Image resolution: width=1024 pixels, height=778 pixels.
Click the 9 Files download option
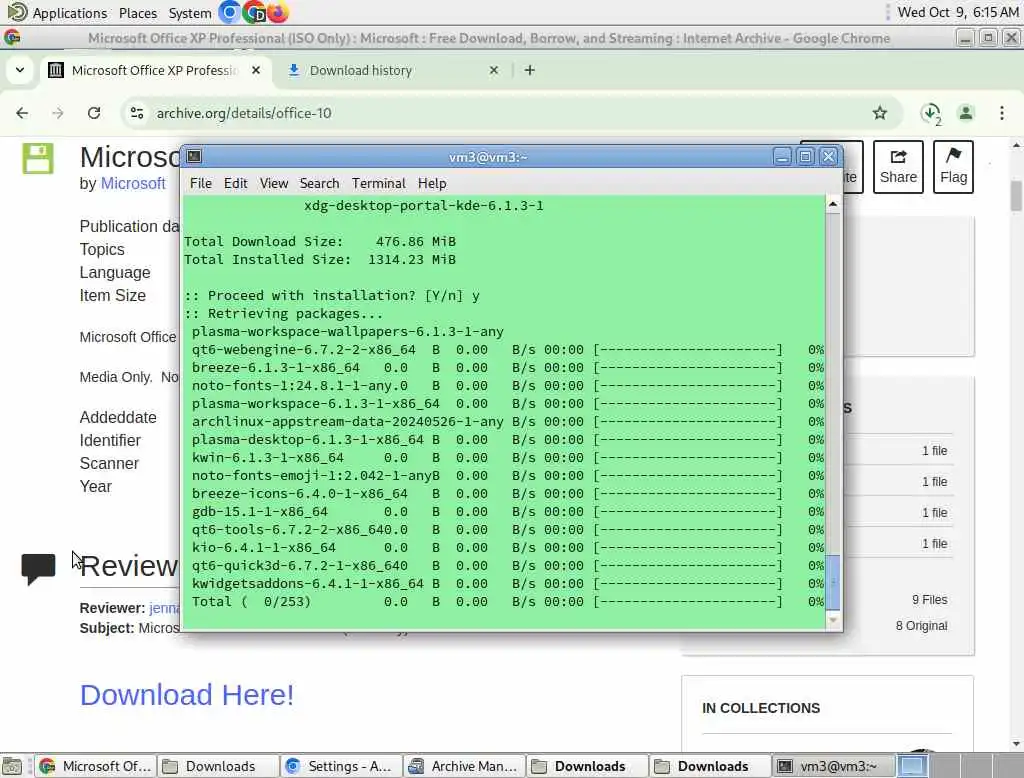tap(929, 600)
